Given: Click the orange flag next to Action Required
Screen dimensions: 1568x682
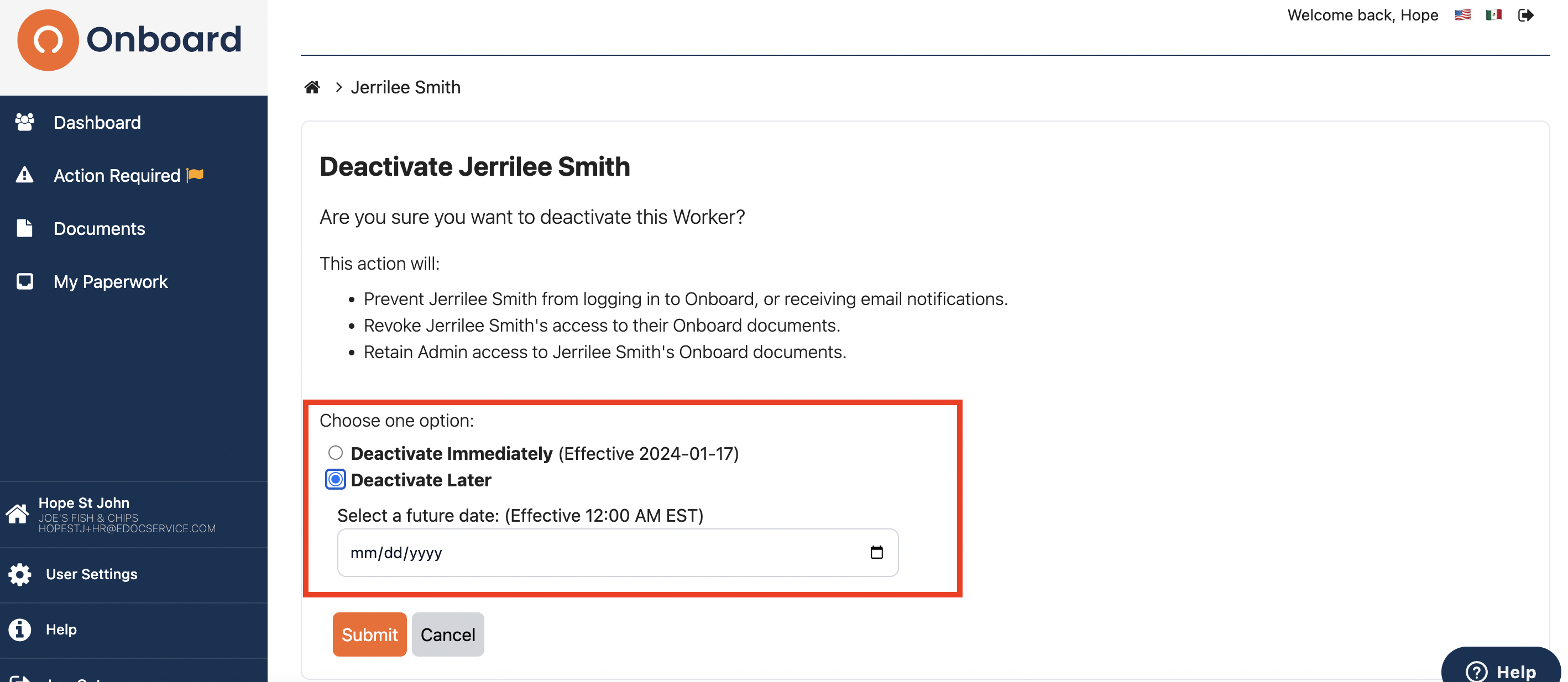Looking at the screenshot, I should pos(195,175).
